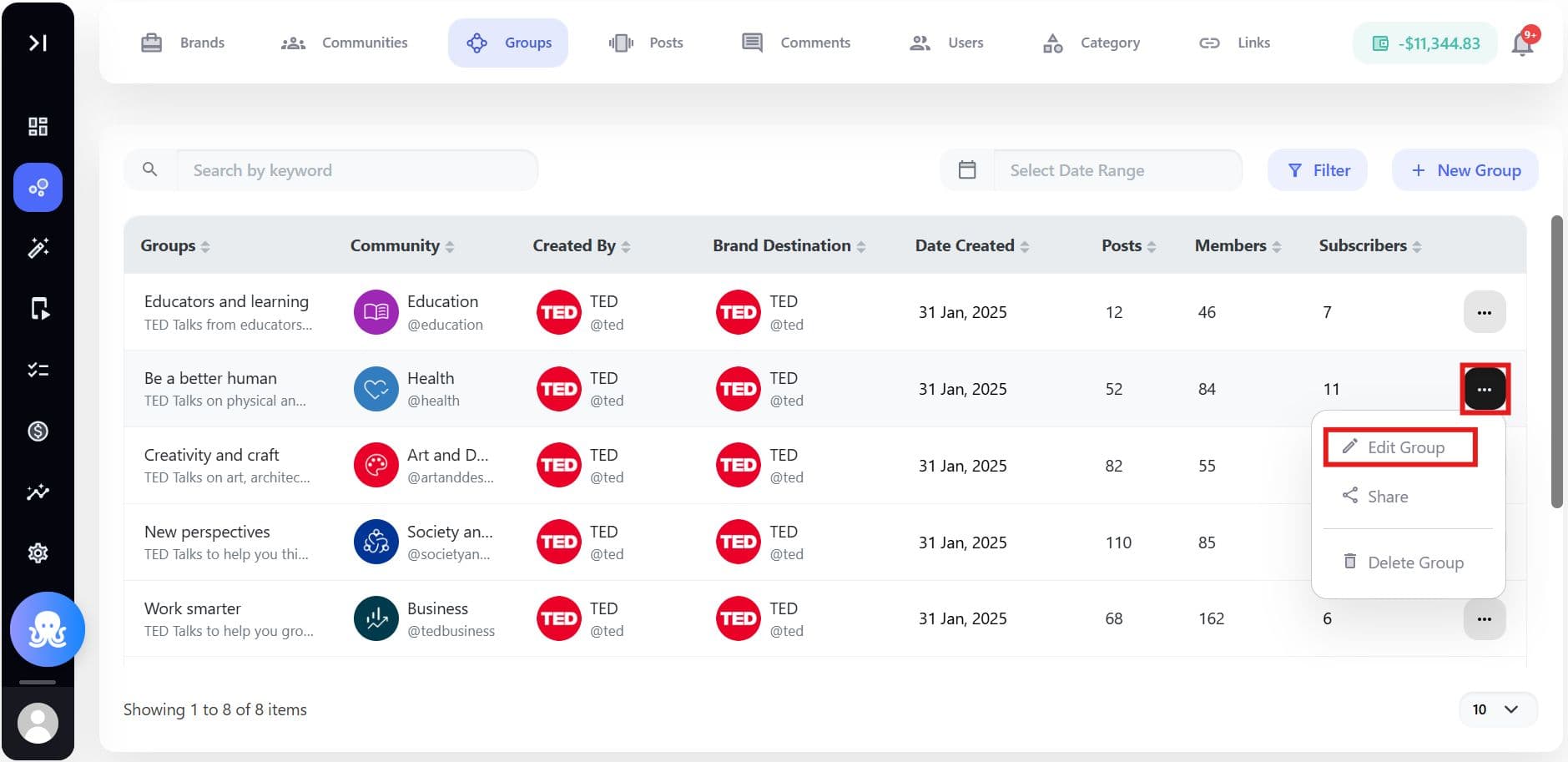Open the checklist tasks sidebar icon
Viewport: 1568px width, 762px height.
click(38, 370)
